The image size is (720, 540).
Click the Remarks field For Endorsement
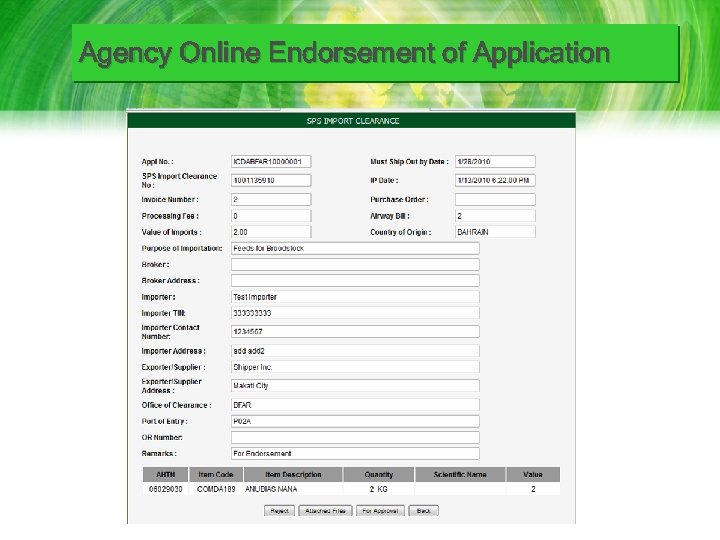[x=355, y=454]
